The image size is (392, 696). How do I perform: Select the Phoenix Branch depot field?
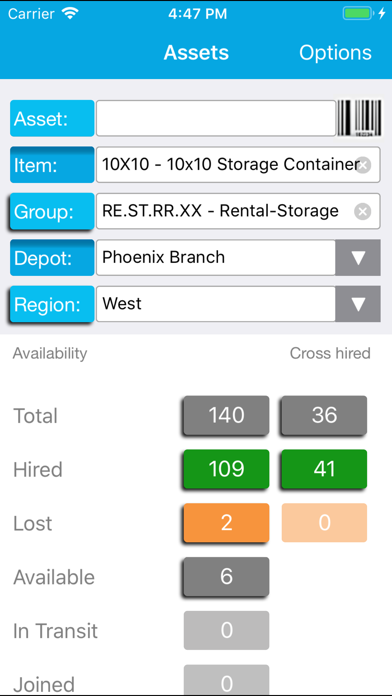click(x=216, y=257)
